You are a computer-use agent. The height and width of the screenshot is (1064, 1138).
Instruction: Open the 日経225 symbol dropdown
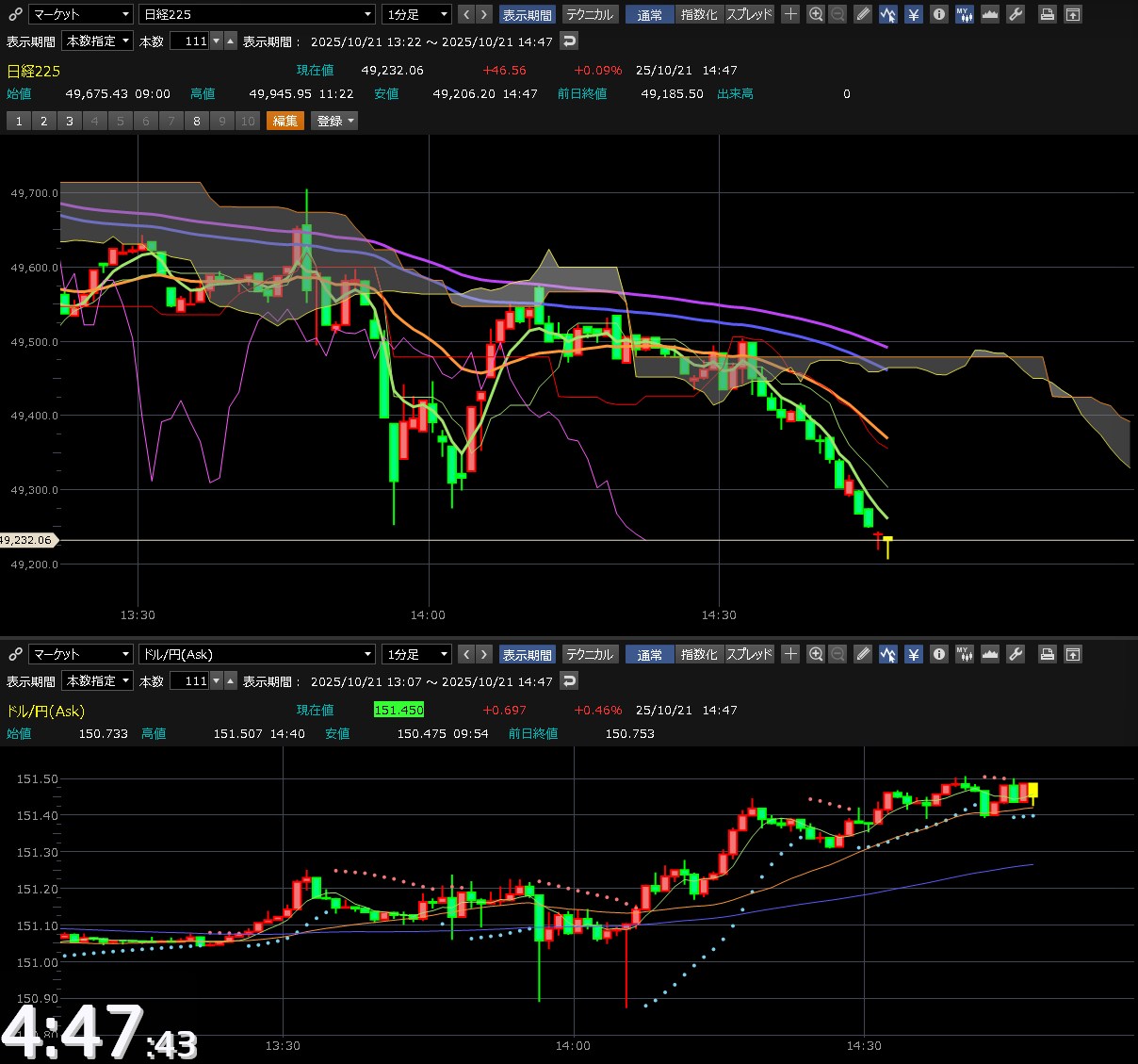point(257,14)
